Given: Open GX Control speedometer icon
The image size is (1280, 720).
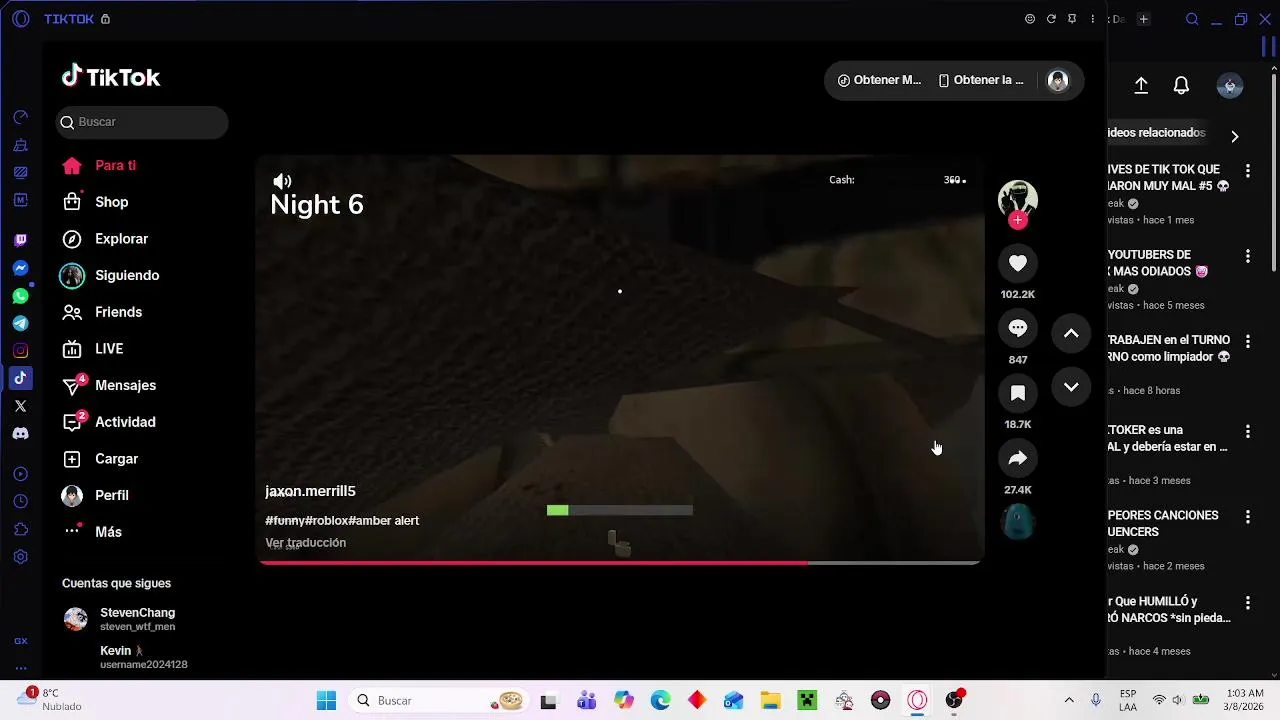Looking at the screenshot, I should [21, 118].
